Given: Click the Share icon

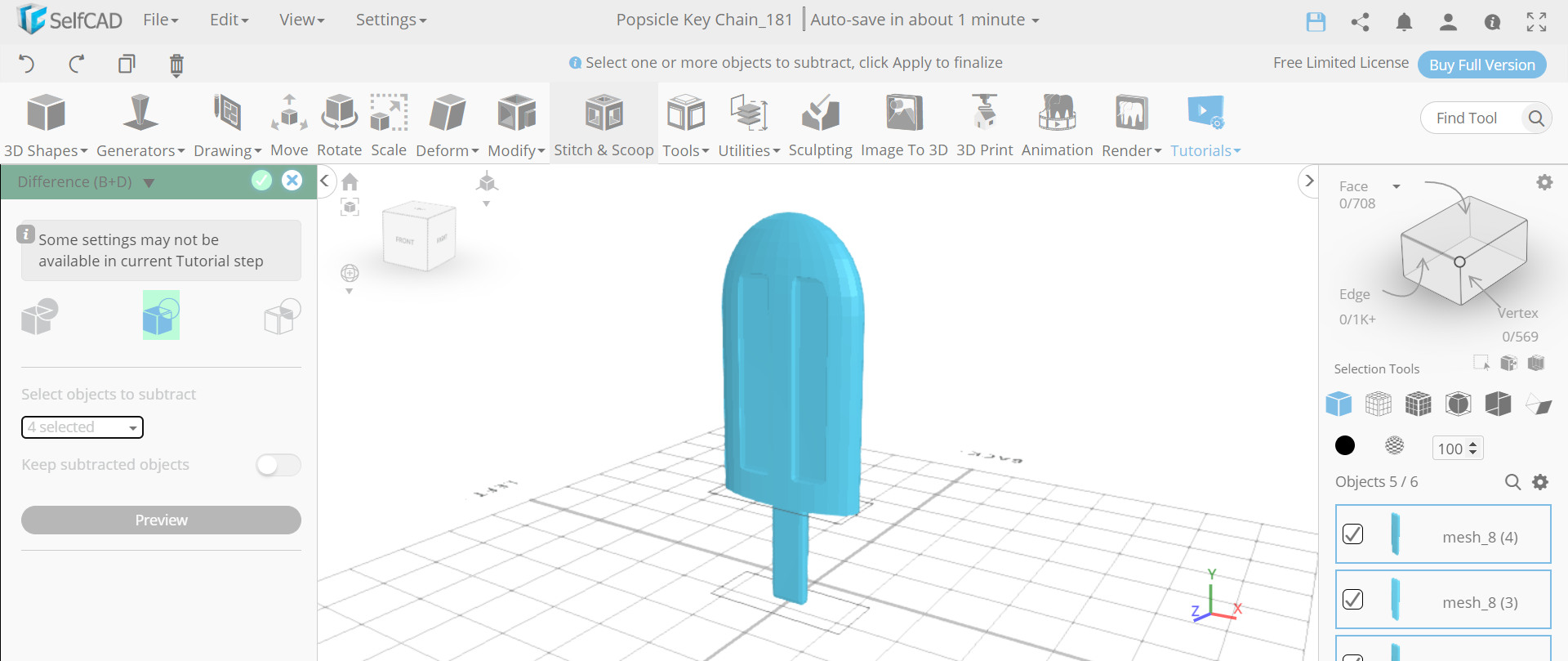Looking at the screenshot, I should [1360, 22].
